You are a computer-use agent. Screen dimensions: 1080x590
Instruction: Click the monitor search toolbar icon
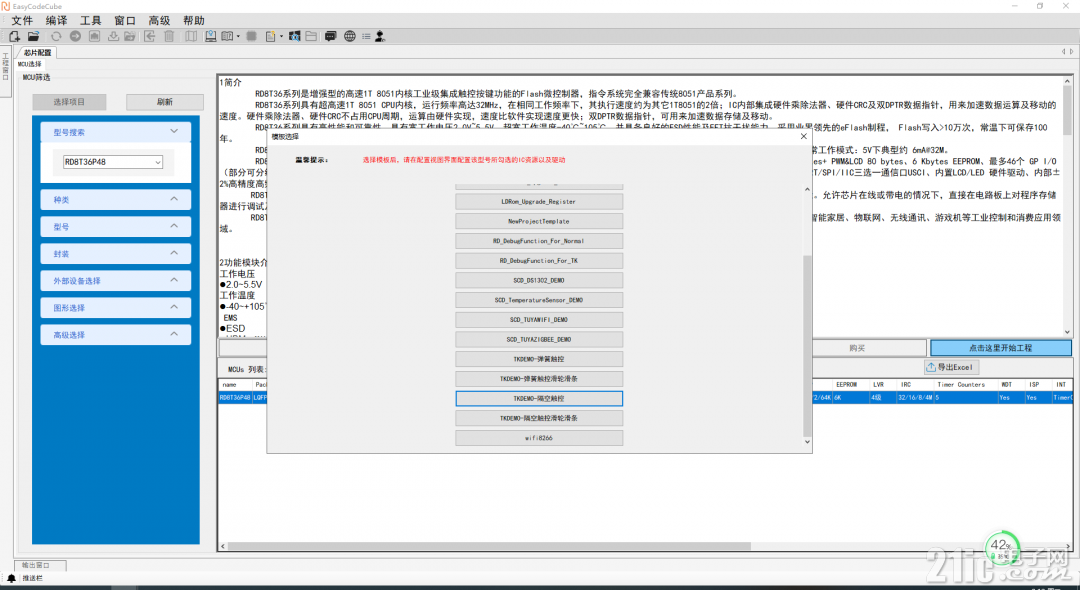click(295, 36)
